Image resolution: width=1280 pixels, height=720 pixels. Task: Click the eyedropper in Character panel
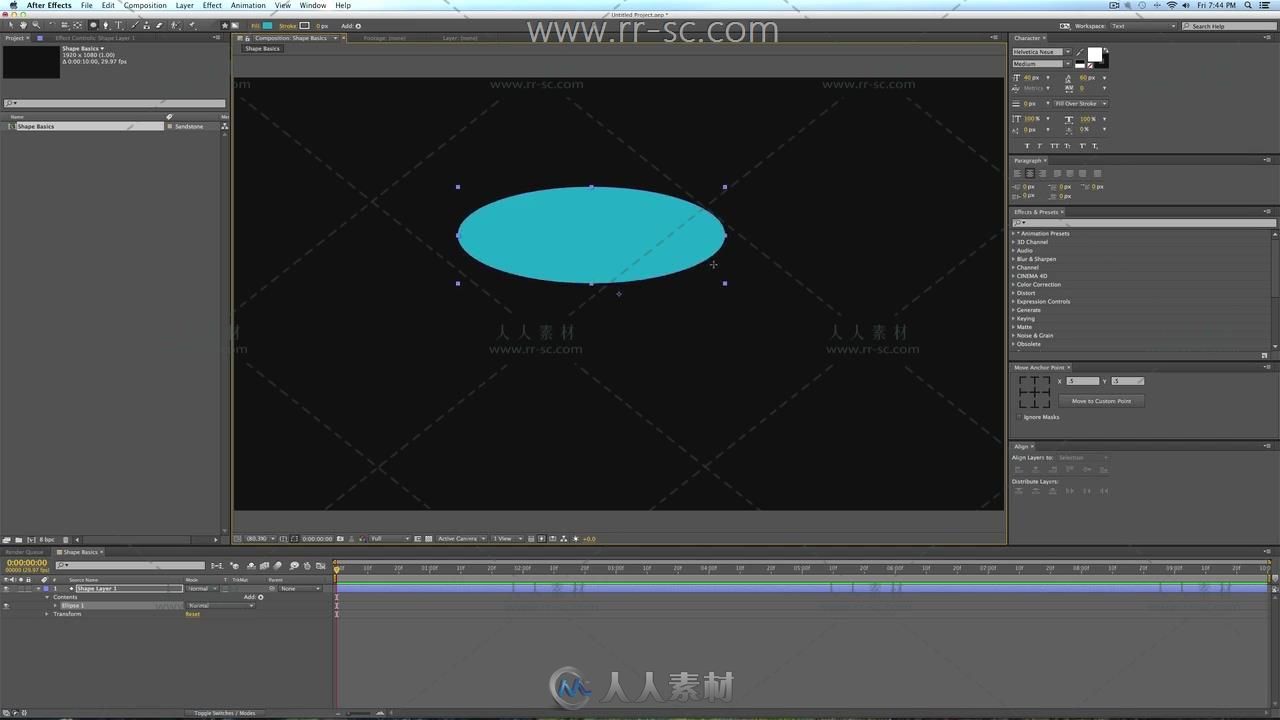(x=1079, y=53)
